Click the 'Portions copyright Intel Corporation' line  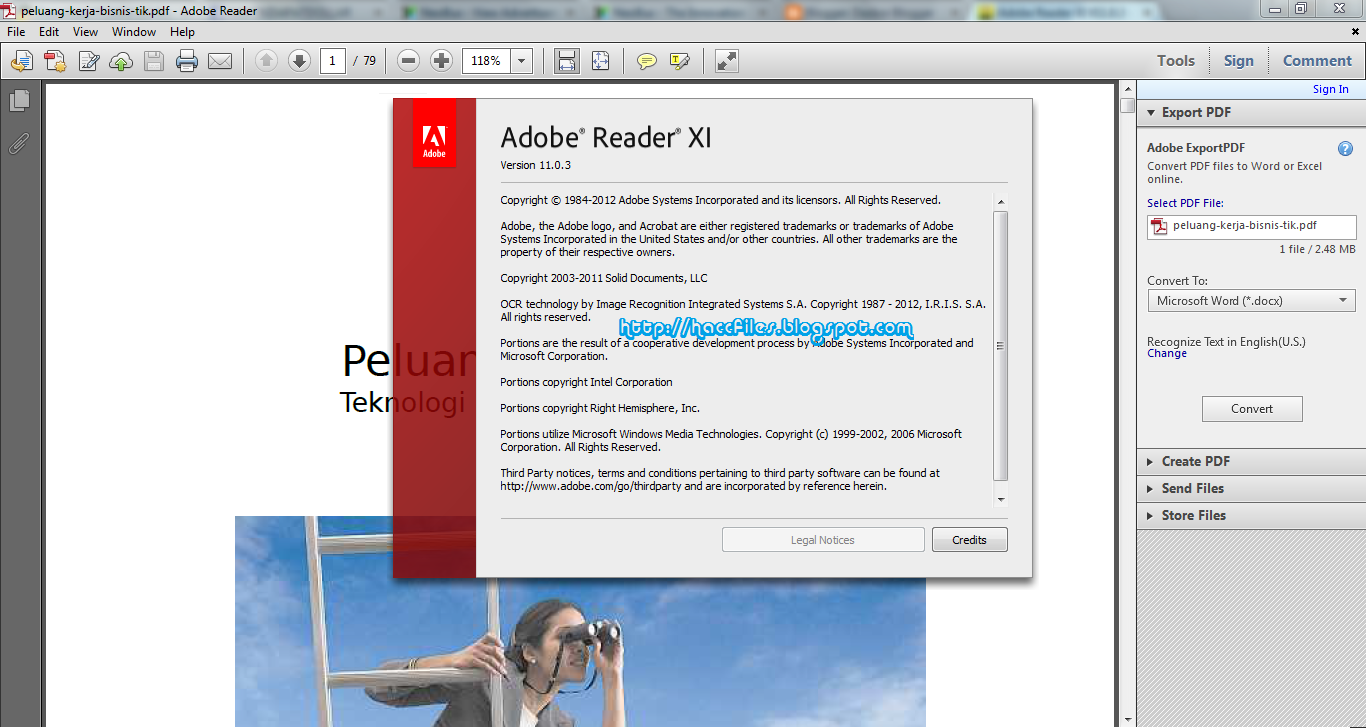(586, 382)
